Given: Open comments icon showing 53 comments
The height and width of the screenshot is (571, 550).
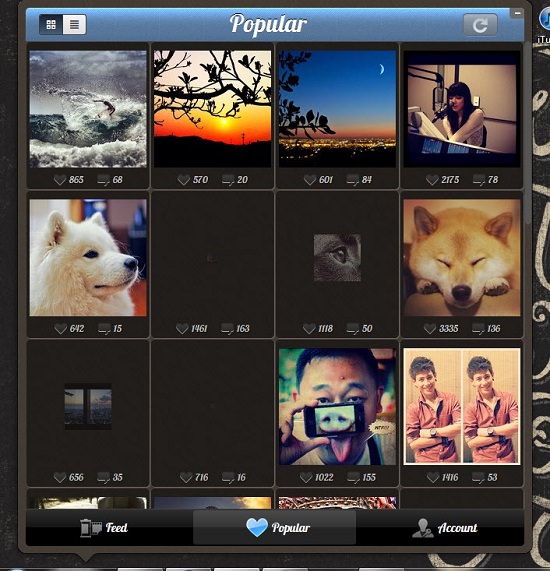Looking at the screenshot, I should click(x=478, y=477).
